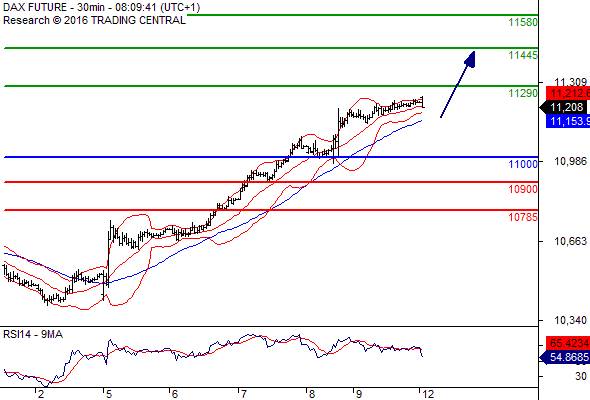Viewport: 590px width, 400px height.
Task: Click date label 9 on time axis
Action: click(359, 394)
